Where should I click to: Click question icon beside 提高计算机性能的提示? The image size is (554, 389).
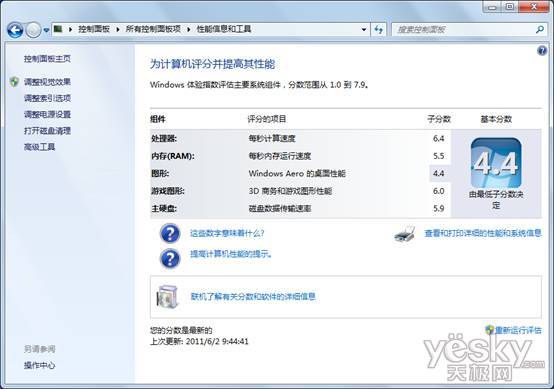170,258
